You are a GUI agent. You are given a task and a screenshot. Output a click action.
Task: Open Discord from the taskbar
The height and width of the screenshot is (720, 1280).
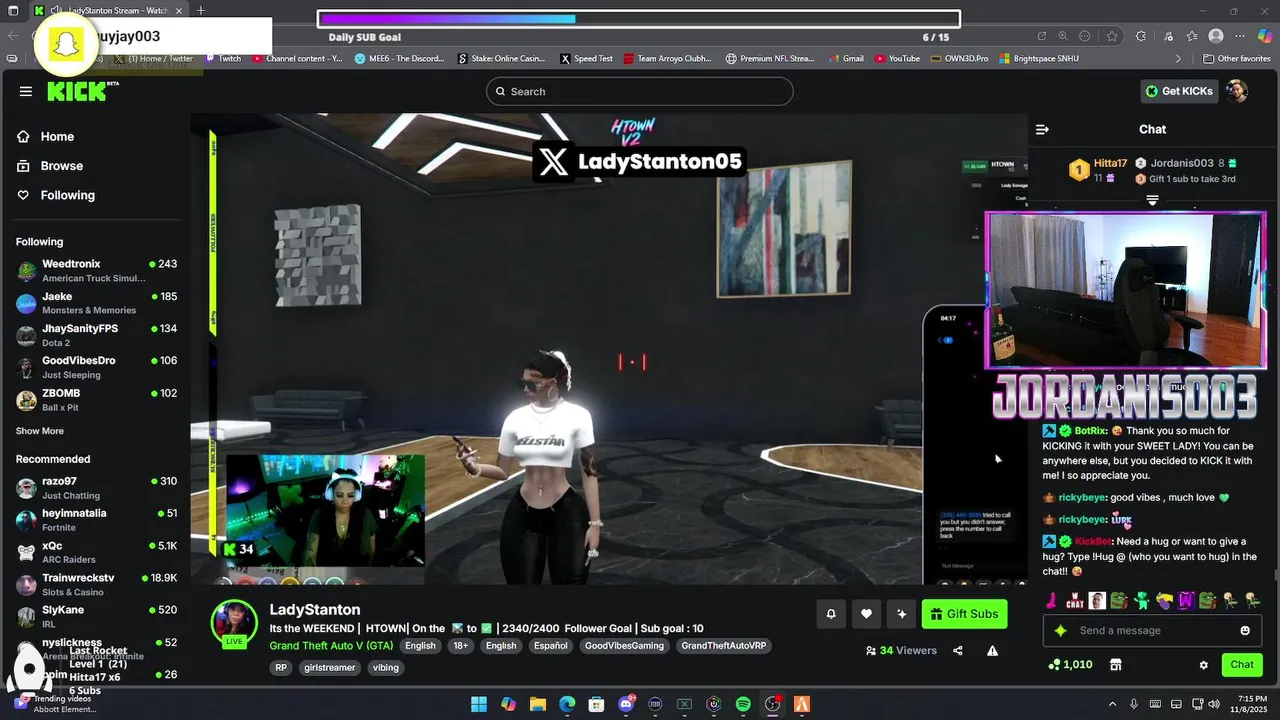[627, 704]
